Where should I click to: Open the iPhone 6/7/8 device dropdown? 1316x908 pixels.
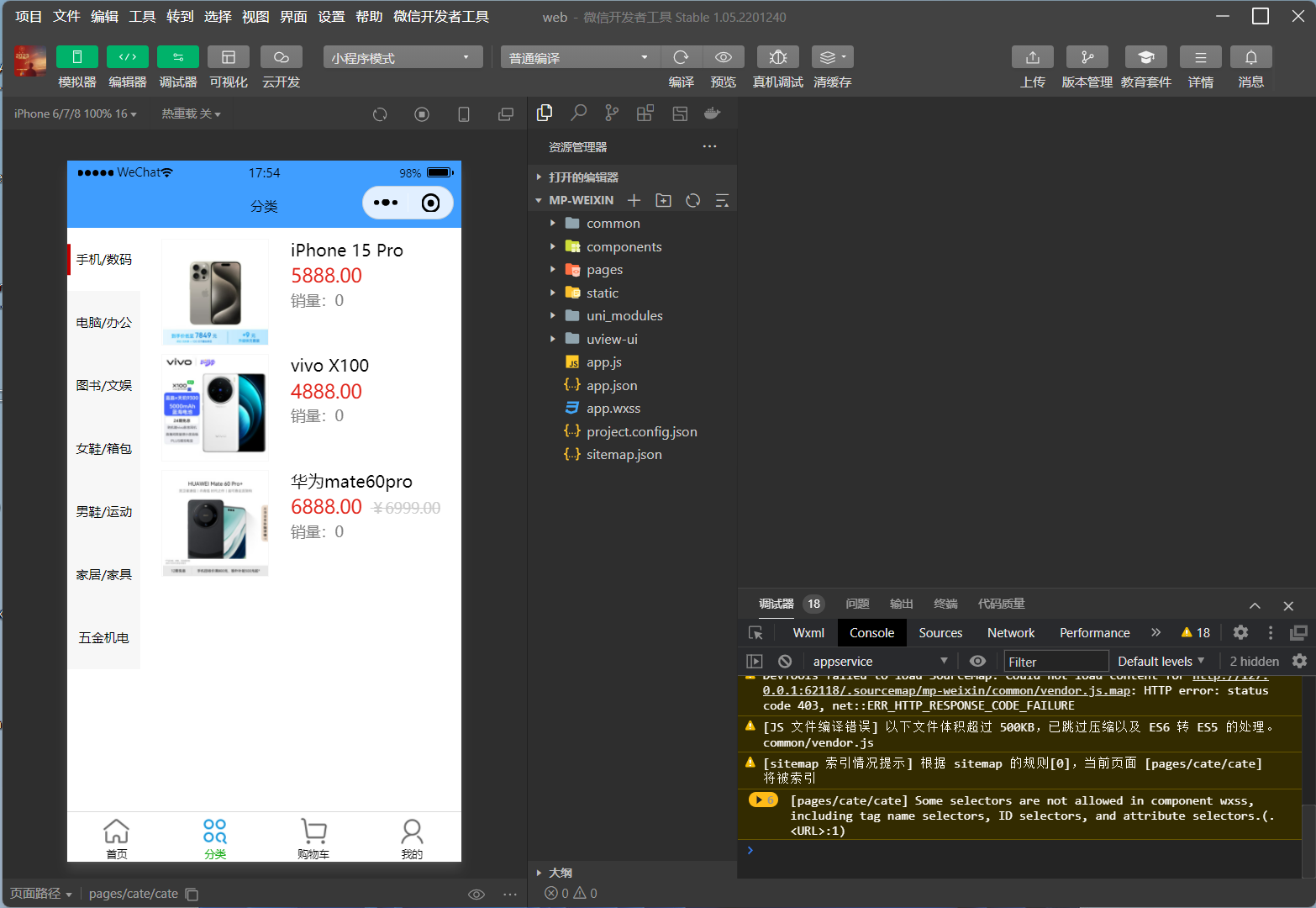(76, 113)
